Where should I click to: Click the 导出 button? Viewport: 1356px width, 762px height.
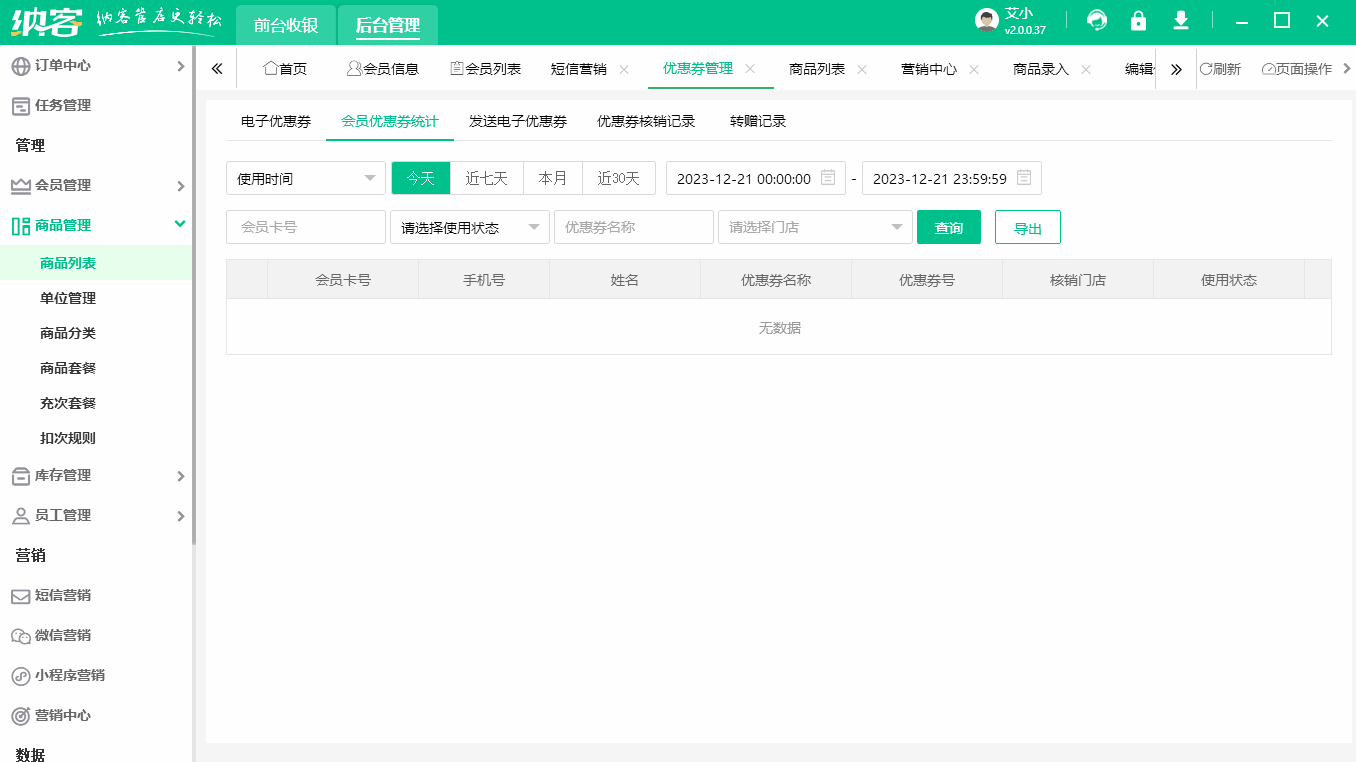pos(1027,227)
